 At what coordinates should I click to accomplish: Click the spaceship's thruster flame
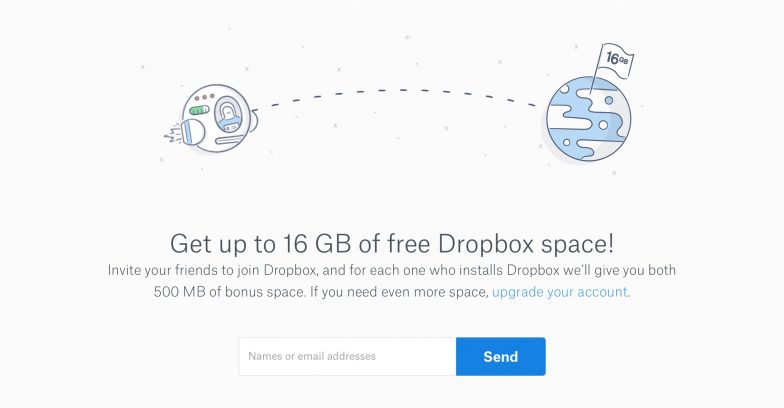tap(173, 134)
